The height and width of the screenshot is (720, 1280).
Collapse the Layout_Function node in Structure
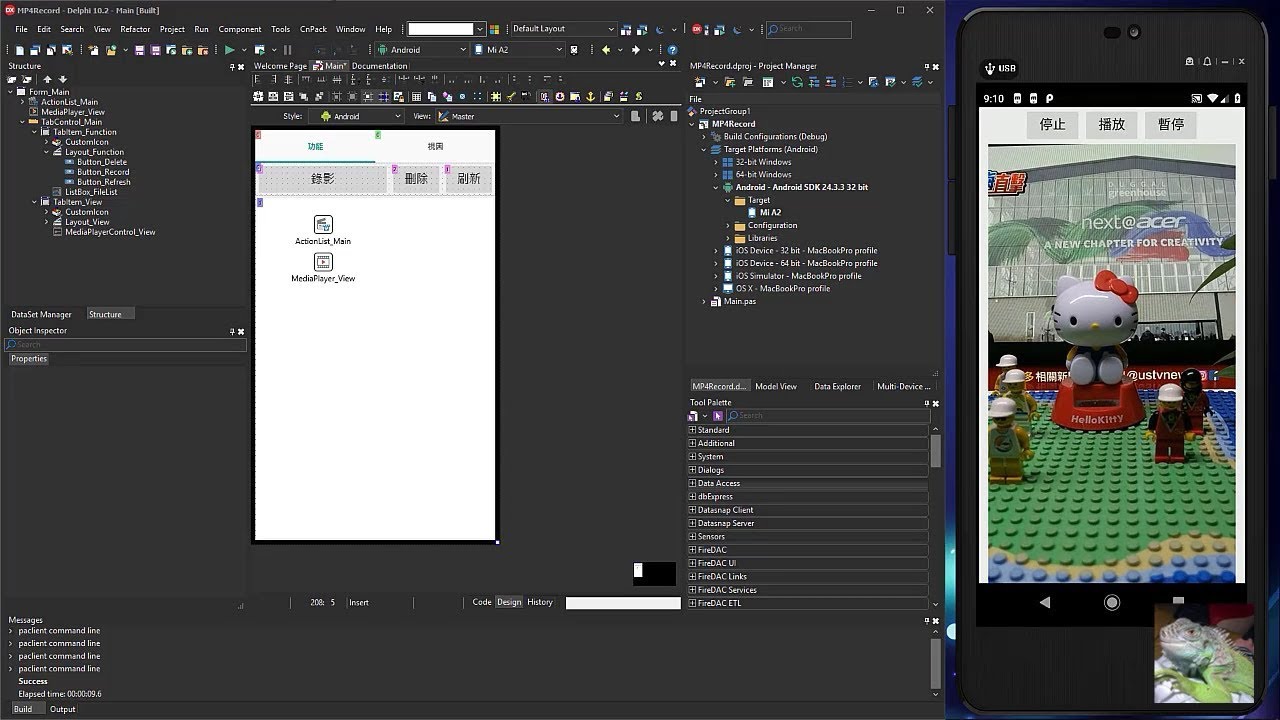[x=46, y=152]
